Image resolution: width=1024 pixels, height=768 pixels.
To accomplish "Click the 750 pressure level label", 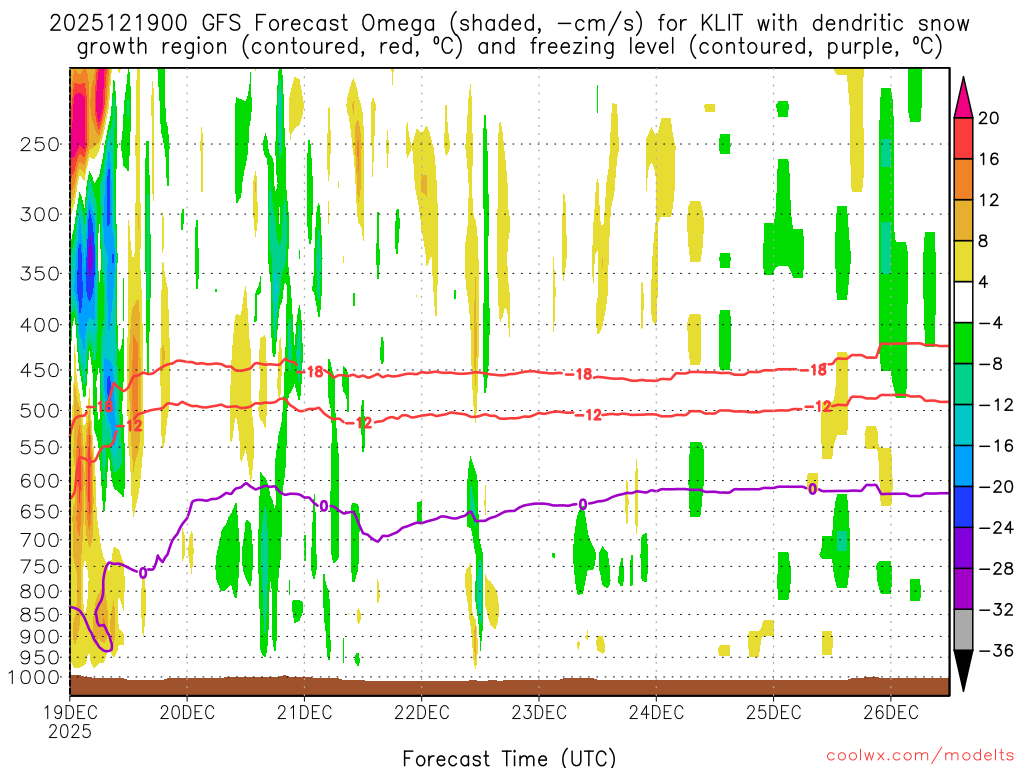I will pyautogui.click(x=40, y=567).
